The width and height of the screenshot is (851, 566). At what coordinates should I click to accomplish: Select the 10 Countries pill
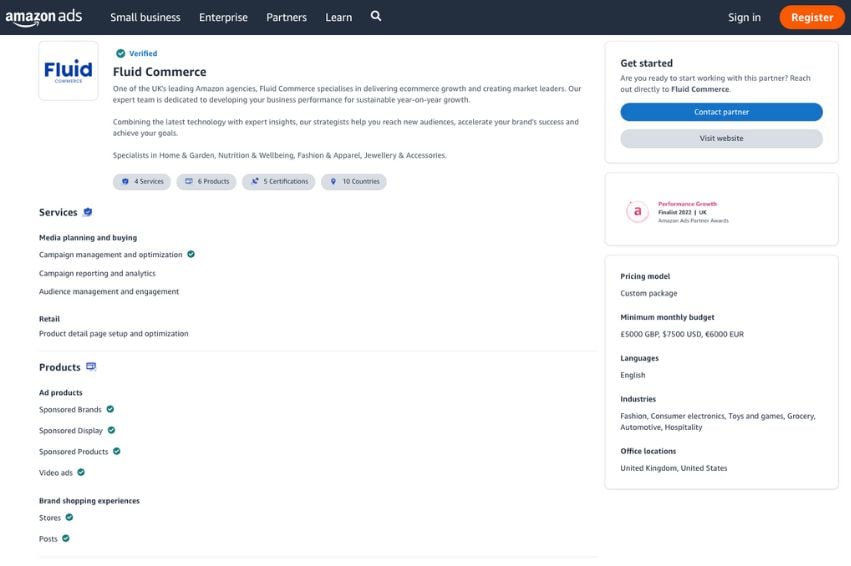click(x=354, y=182)
